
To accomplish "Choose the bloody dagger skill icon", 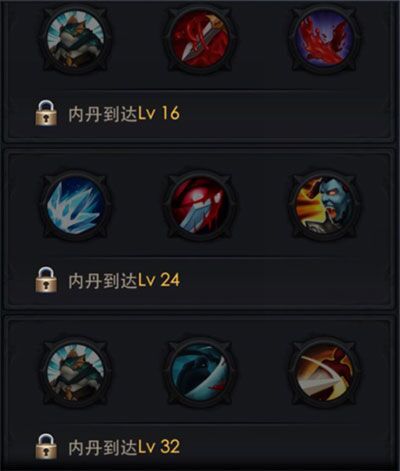I will coord(200,38).
